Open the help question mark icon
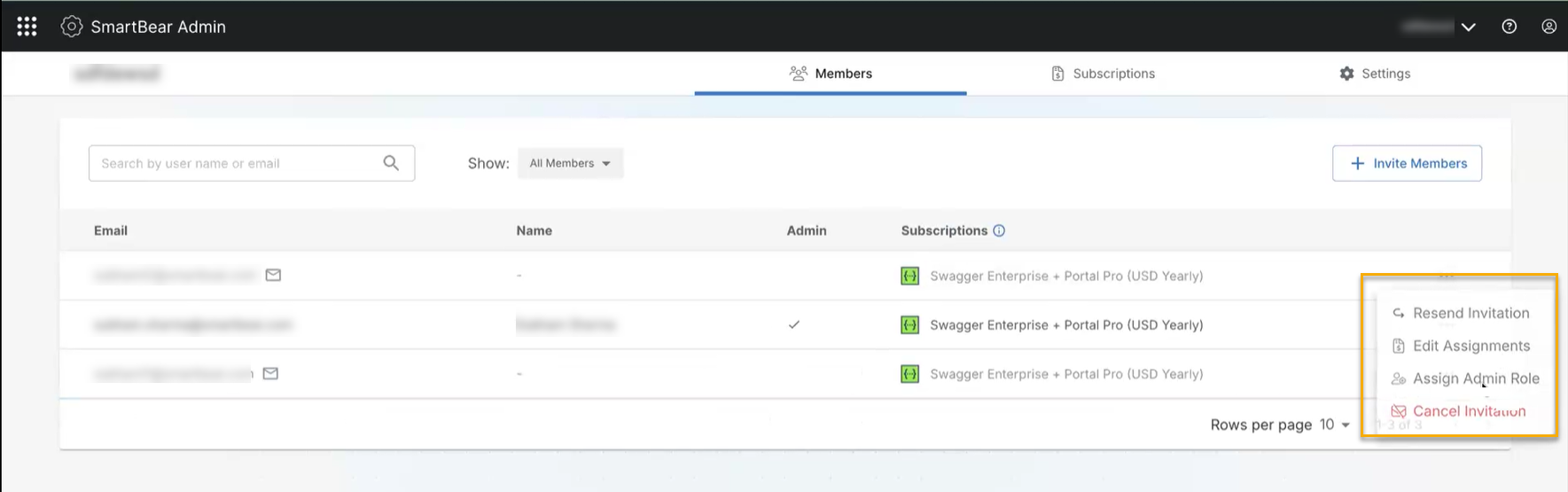The image size is (1568, 492). (x=1509, y=27)
